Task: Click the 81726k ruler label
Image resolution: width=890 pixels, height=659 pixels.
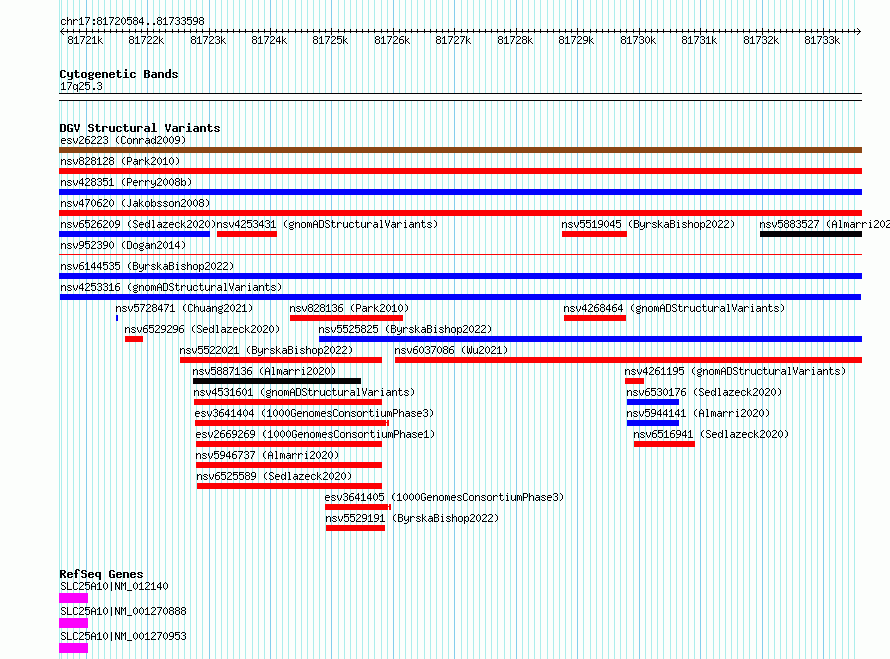Action: [x=392, y=40]
